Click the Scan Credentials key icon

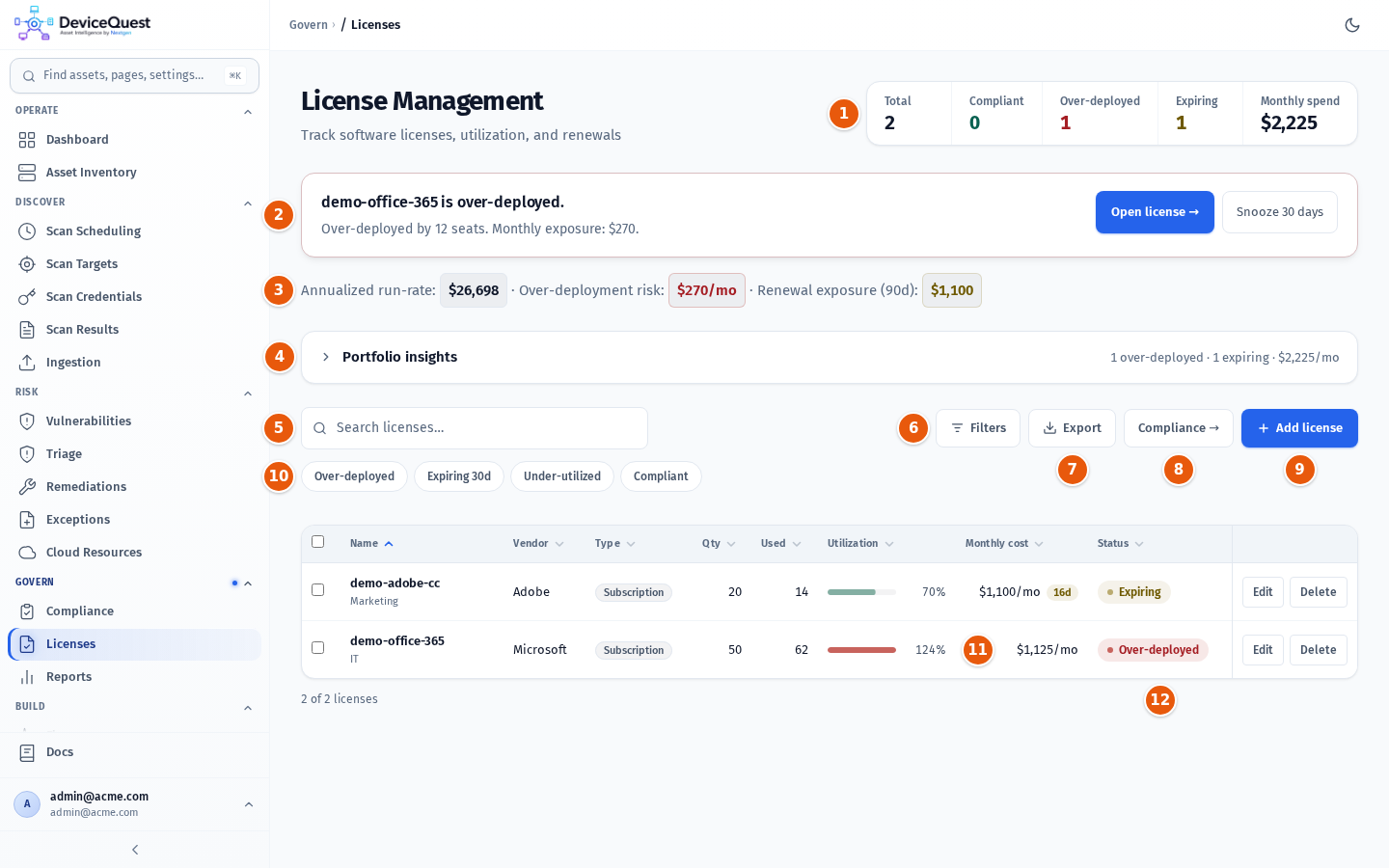(x=27, y=297)
